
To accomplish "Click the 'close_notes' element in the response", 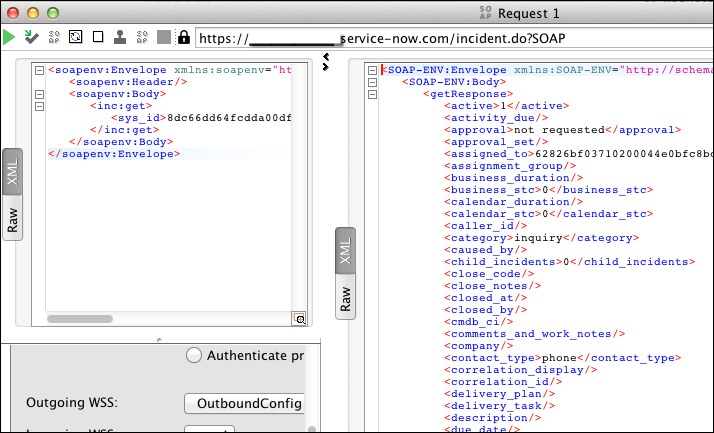I will [x=493, y=286].
